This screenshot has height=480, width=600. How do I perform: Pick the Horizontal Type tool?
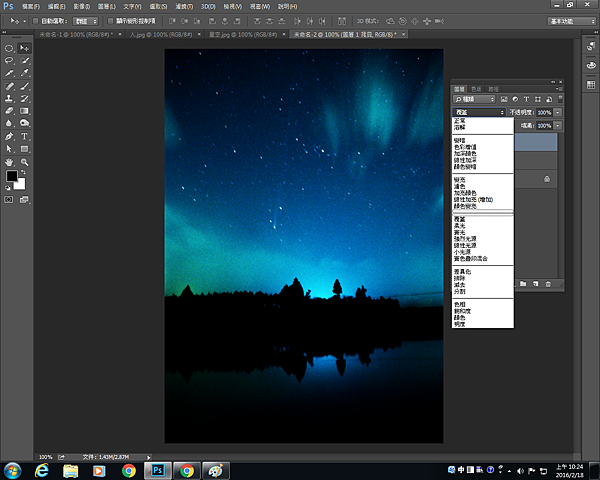25,136
